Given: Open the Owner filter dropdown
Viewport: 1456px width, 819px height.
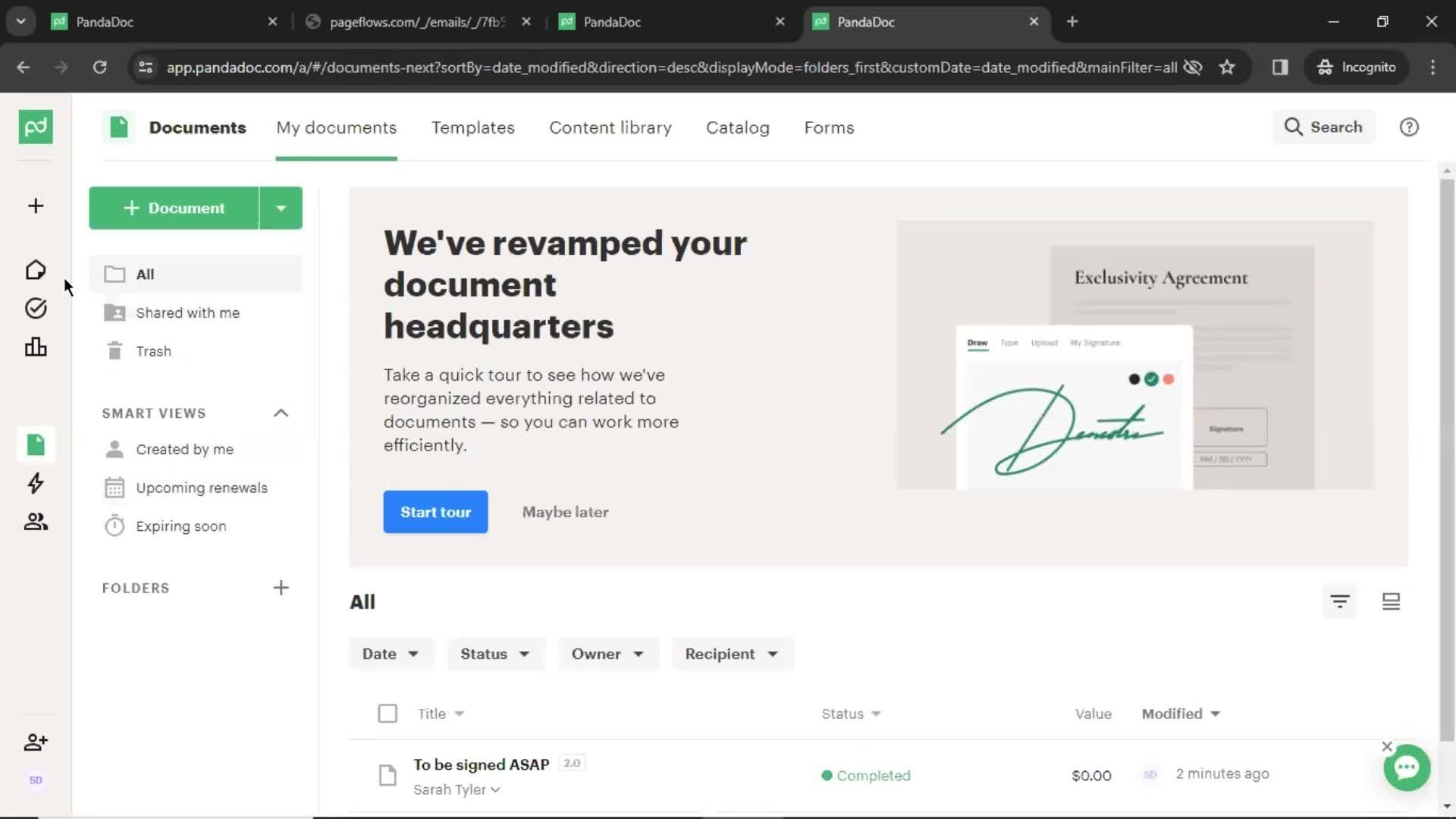Looking at the screenshot, I should [x=607, y=654].
